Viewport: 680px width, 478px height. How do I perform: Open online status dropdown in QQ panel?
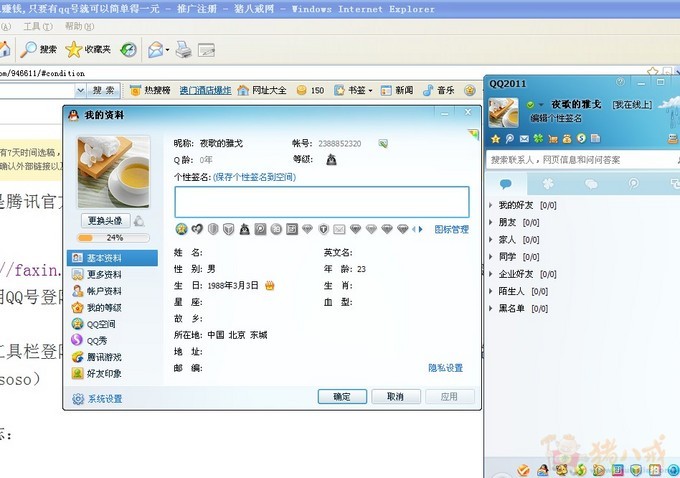[541, 105]
